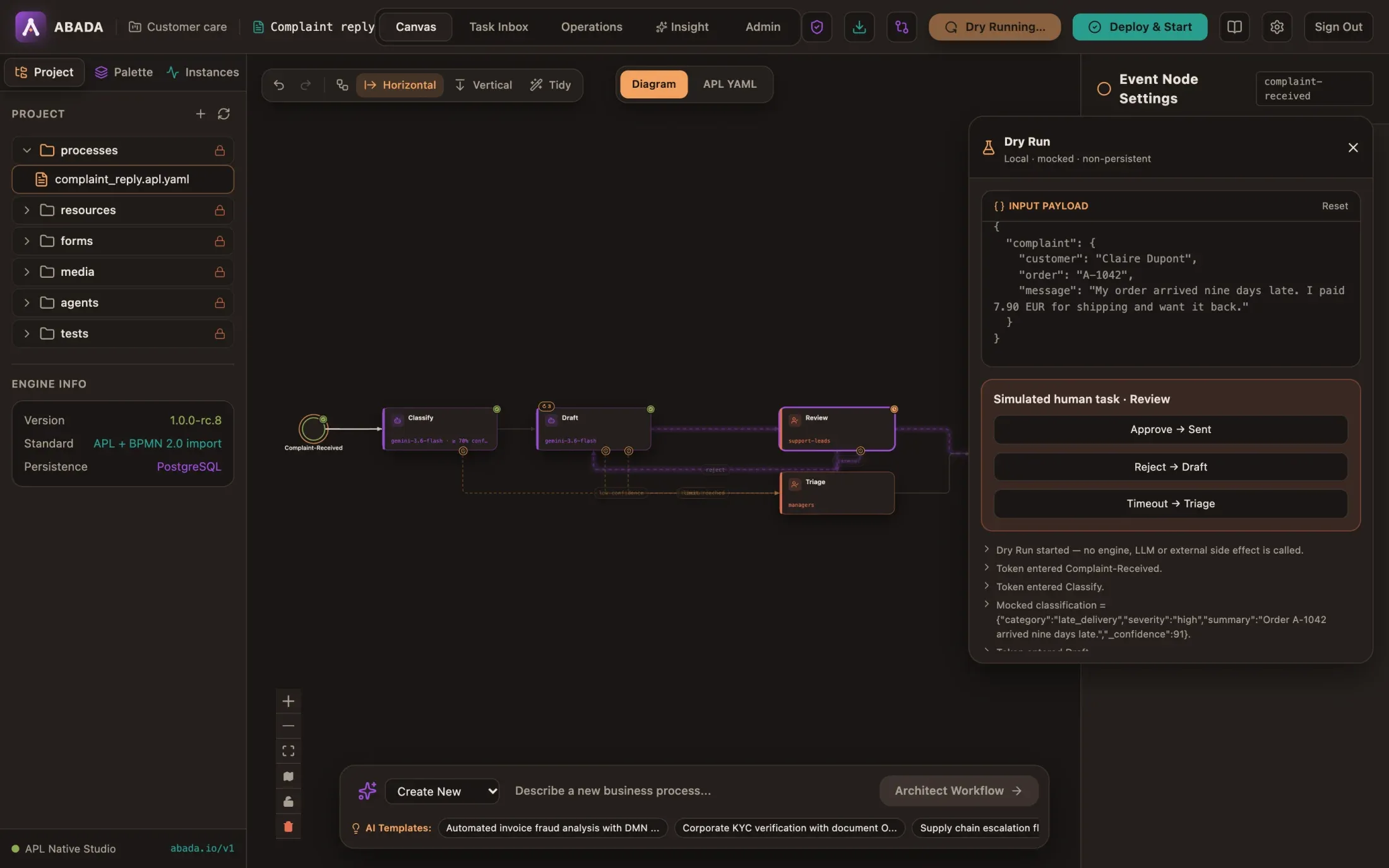Switch layout to Horizontal
The image size is (1389, 868).
pos(400,85)
